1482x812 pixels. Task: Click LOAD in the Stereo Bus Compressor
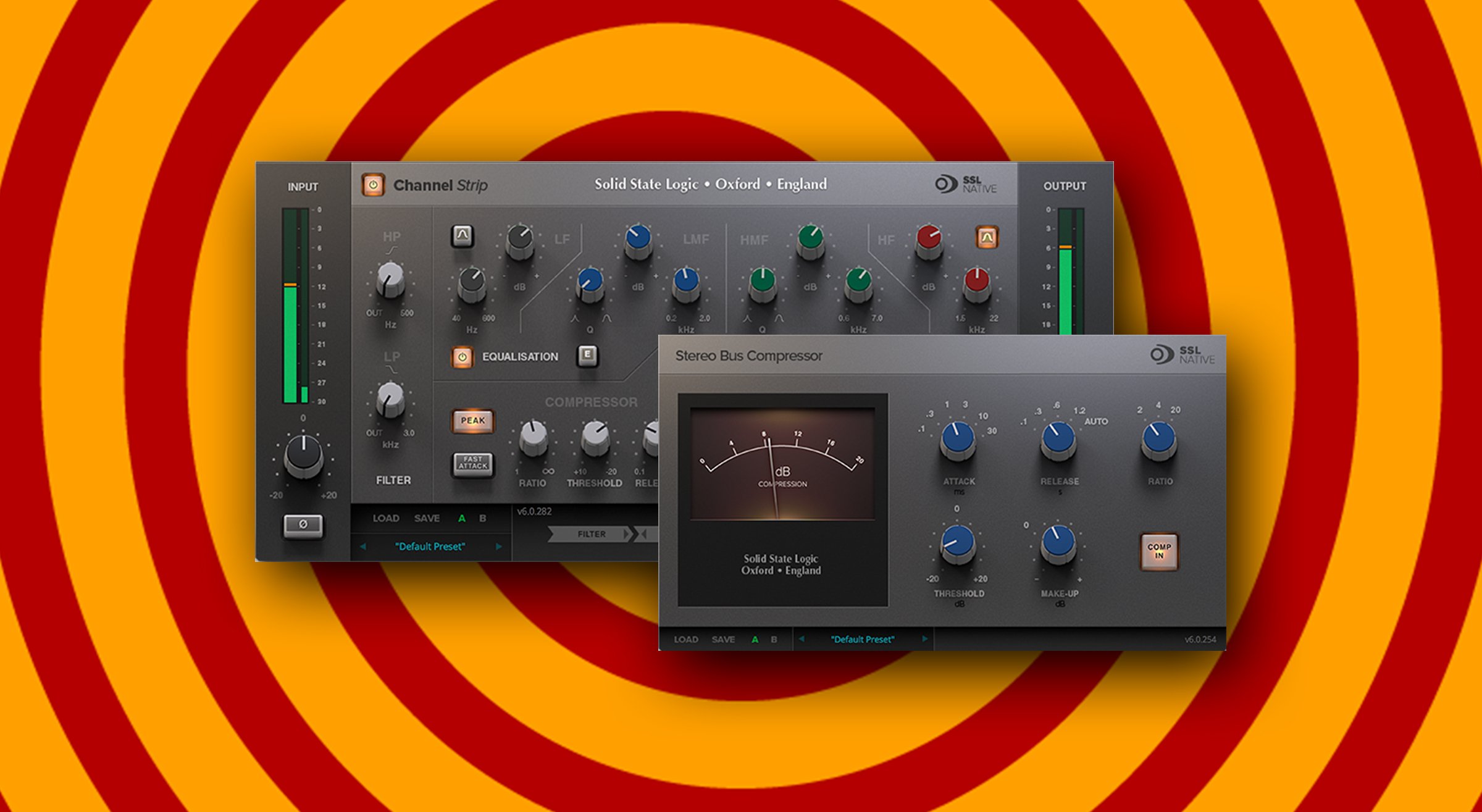click(686, 640)
